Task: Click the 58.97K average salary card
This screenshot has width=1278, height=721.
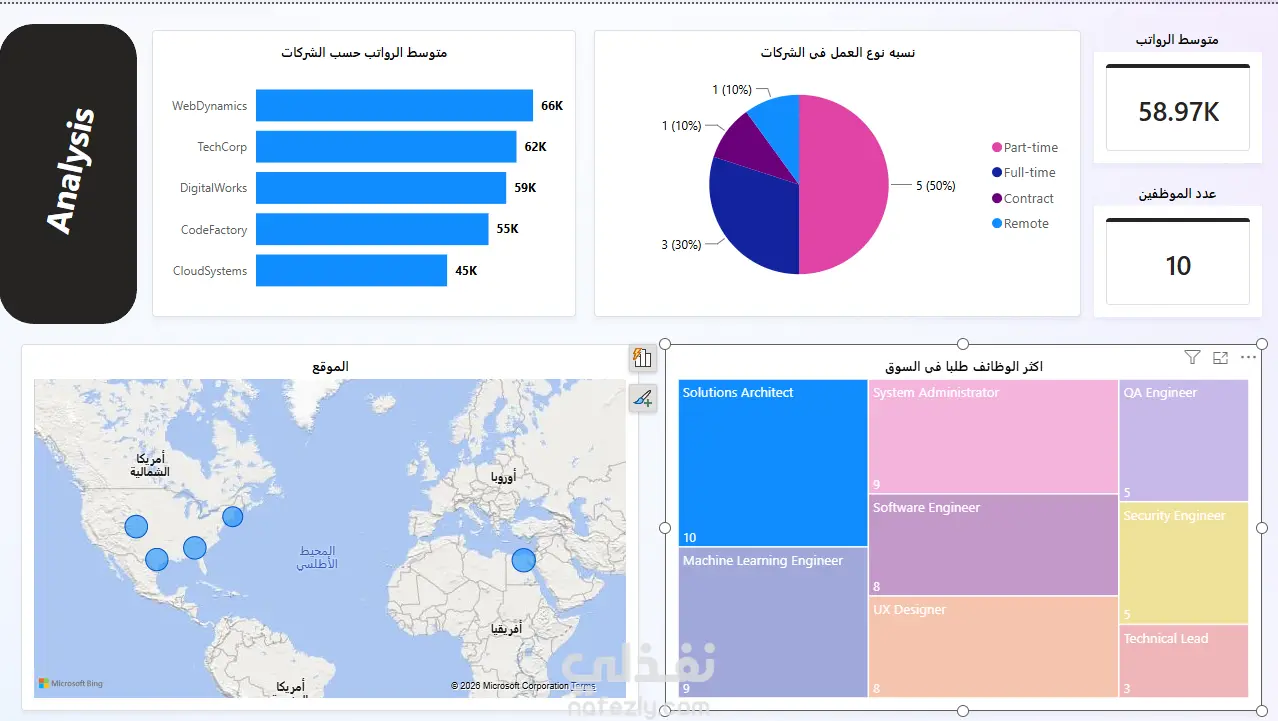Action: click(1178, 108)
